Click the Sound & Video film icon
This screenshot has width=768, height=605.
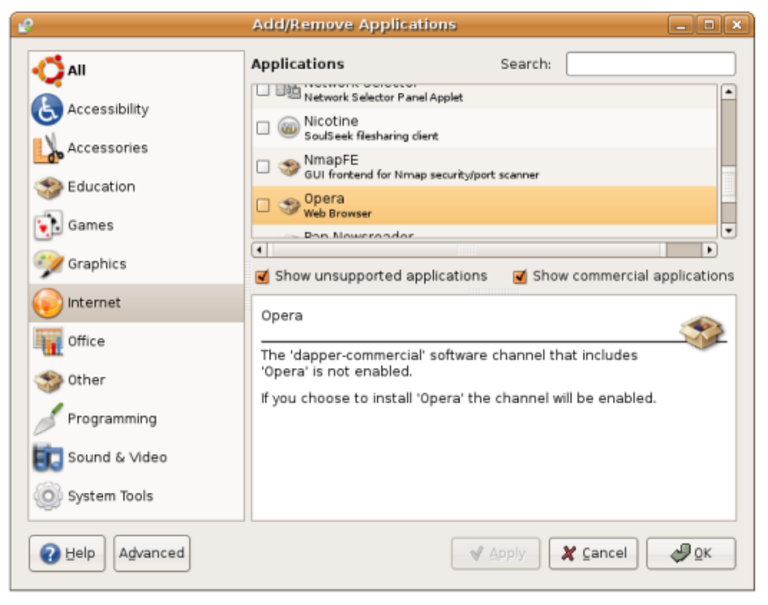click(x=48, y=458)
